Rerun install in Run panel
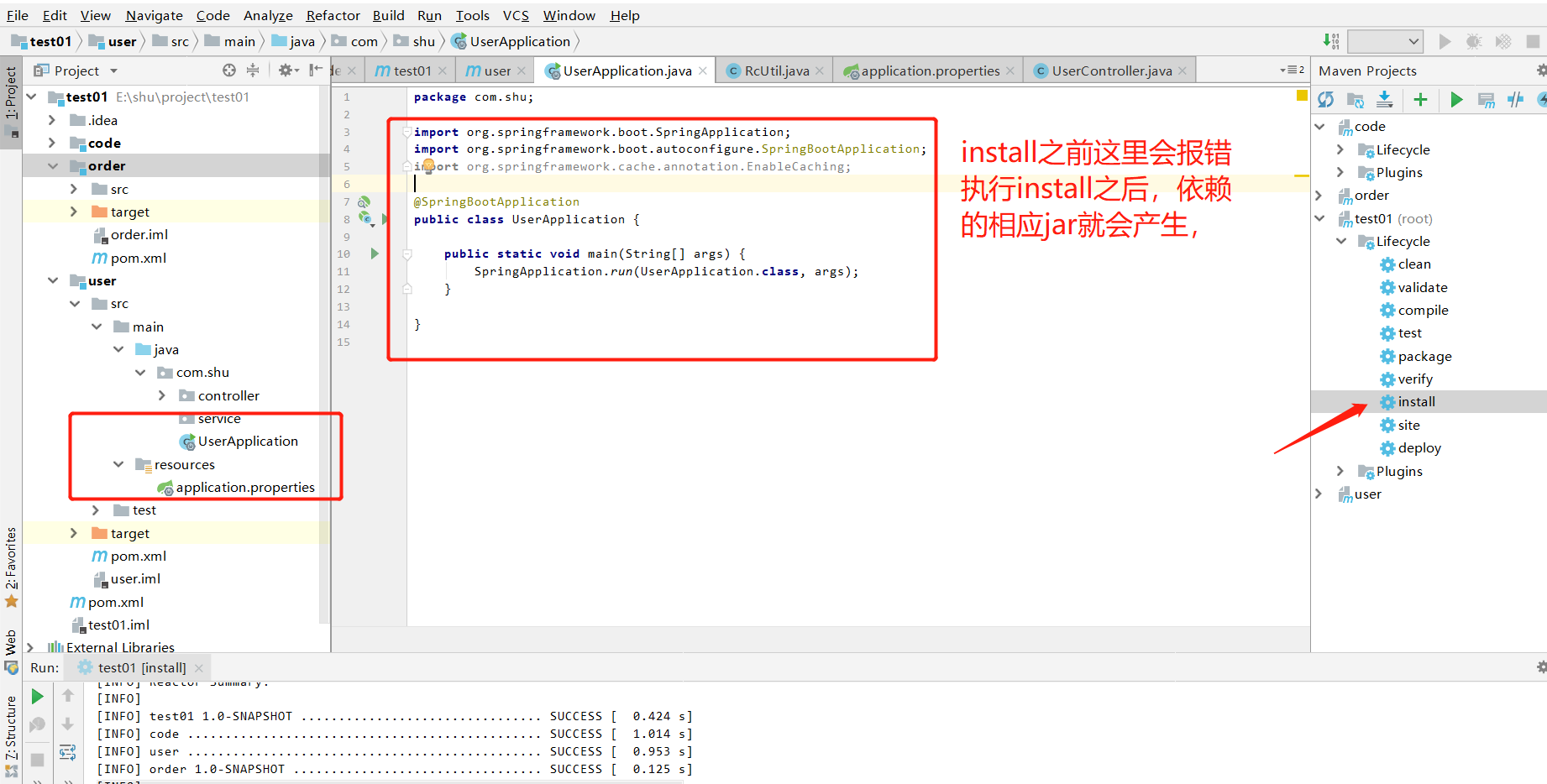The width and height of the screenshot is (1547, 784). tap(37, 697)
